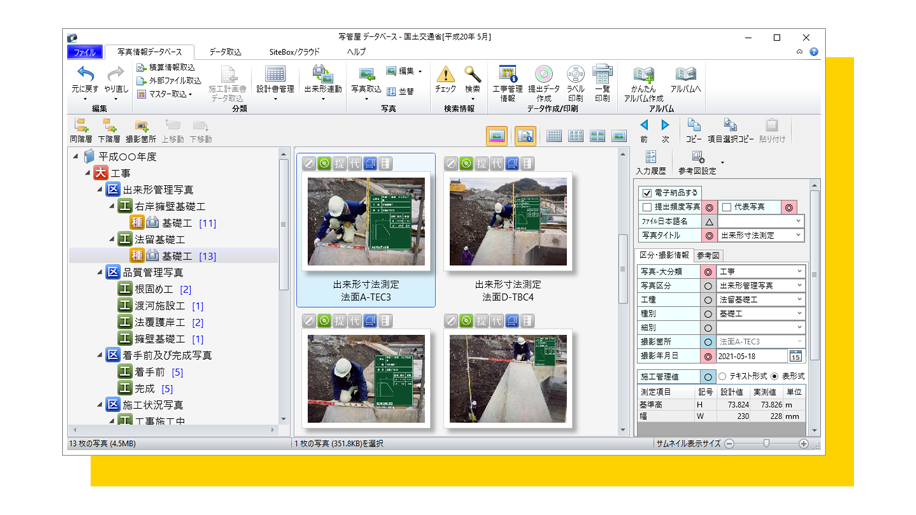
Task: Open the ファイル日本語名 dropdown
Action: [x=799, y=221]
